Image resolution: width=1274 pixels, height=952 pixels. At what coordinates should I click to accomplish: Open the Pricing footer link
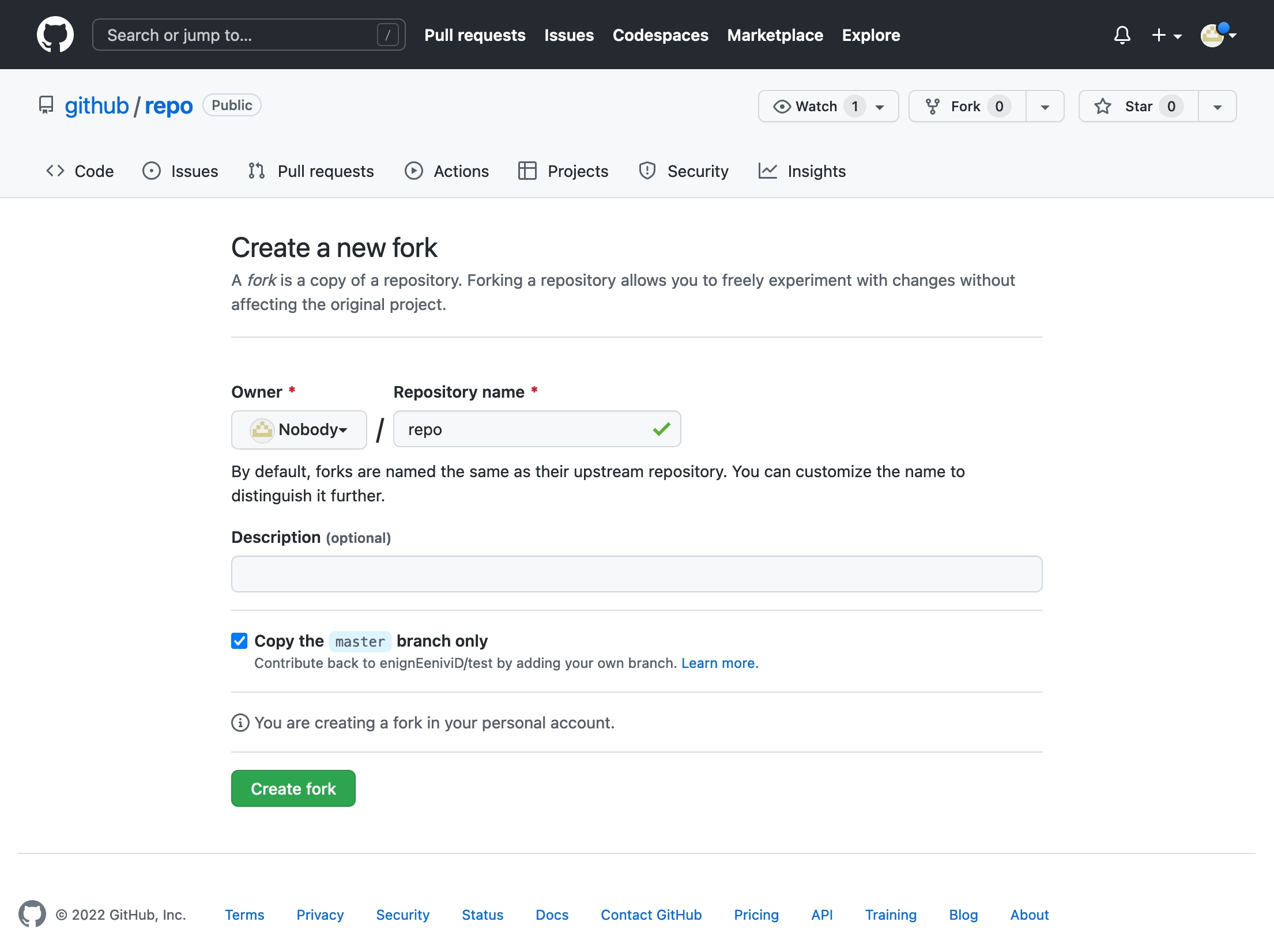[756, 915]
